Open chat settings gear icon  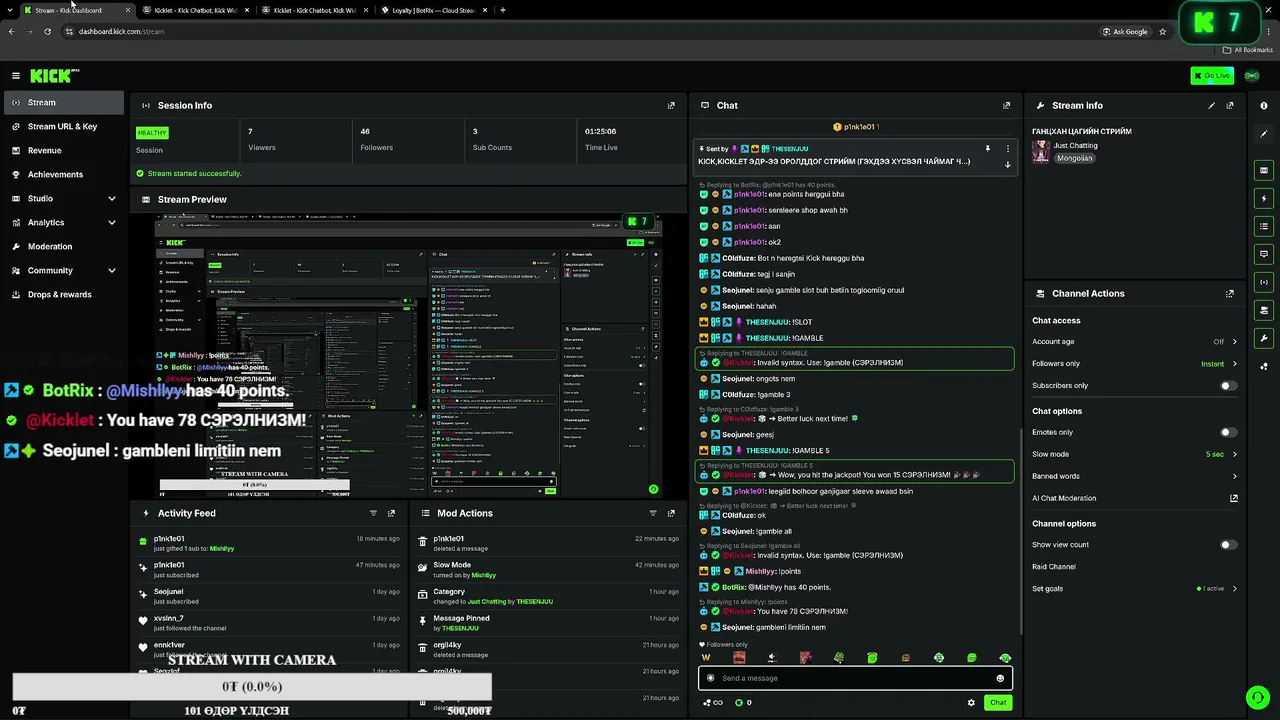click(x=971, y=702)
